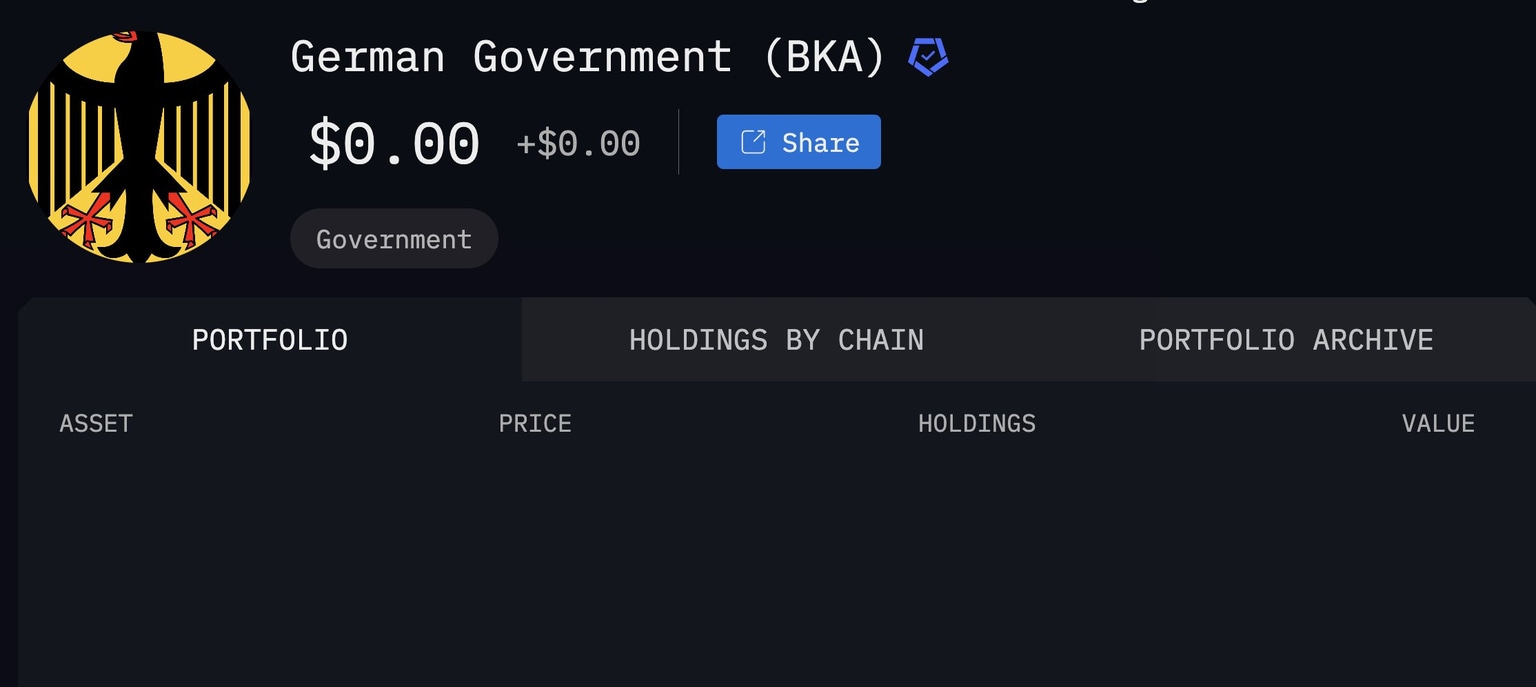Click the German Government entity name

[511, 57]
